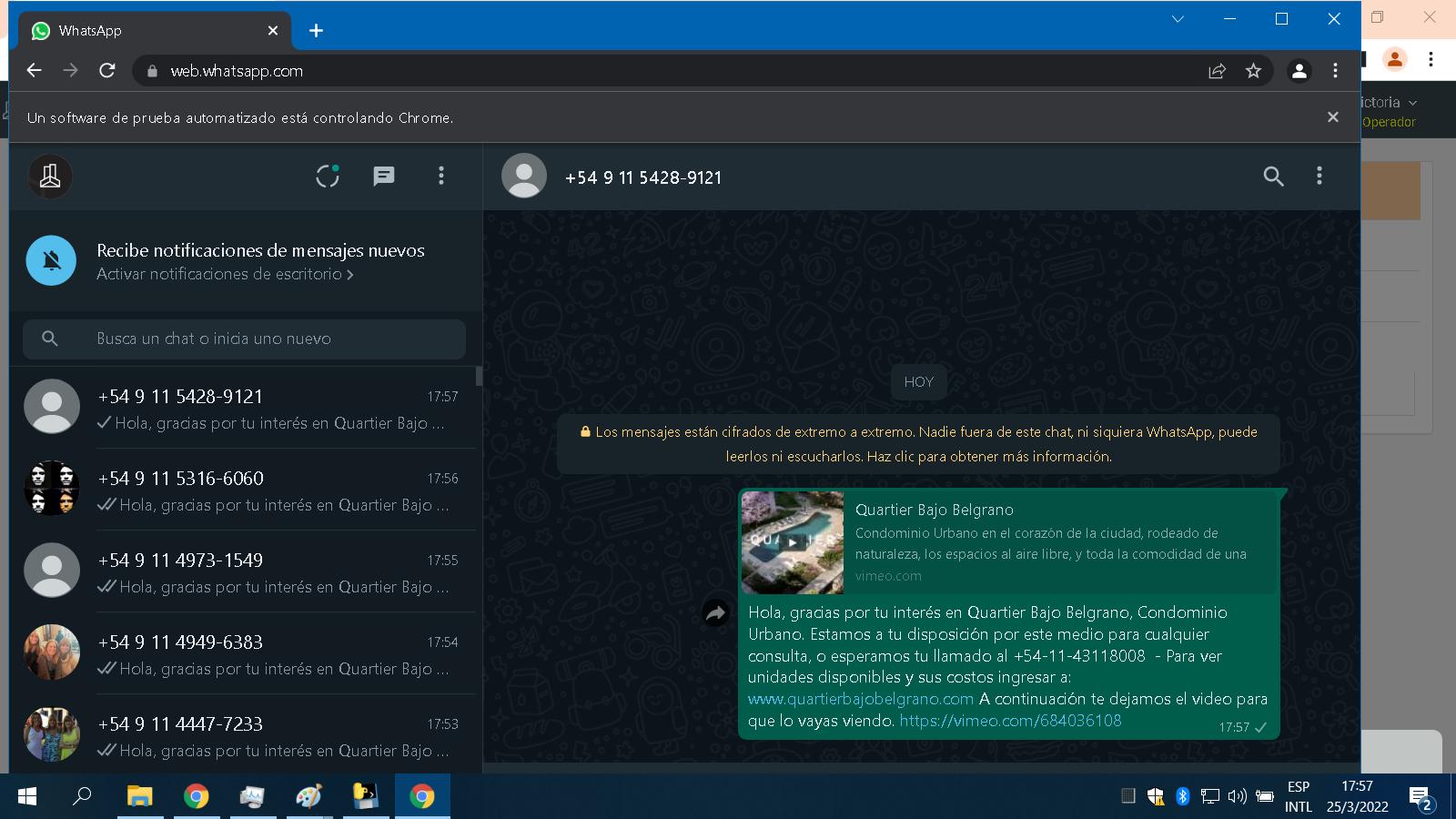
Task: Click the search magnifier in chat list
Action: point(50,339)
